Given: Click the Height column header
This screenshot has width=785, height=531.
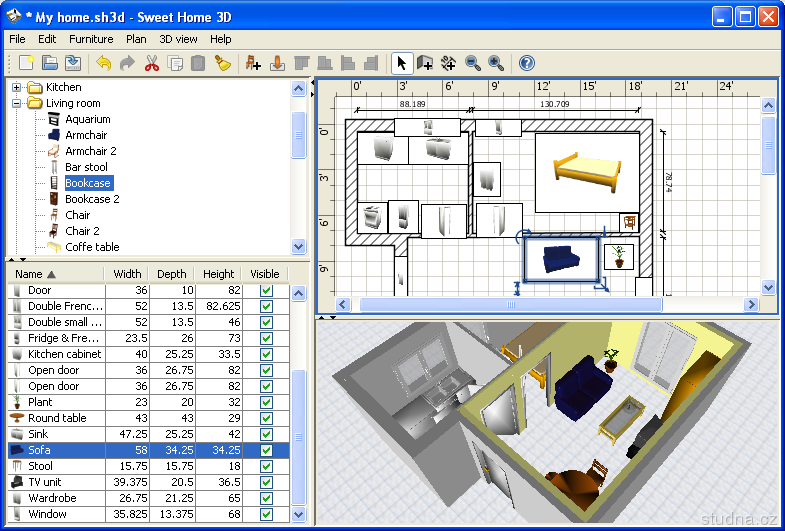Looking at the screenshot, I should 218,274.
